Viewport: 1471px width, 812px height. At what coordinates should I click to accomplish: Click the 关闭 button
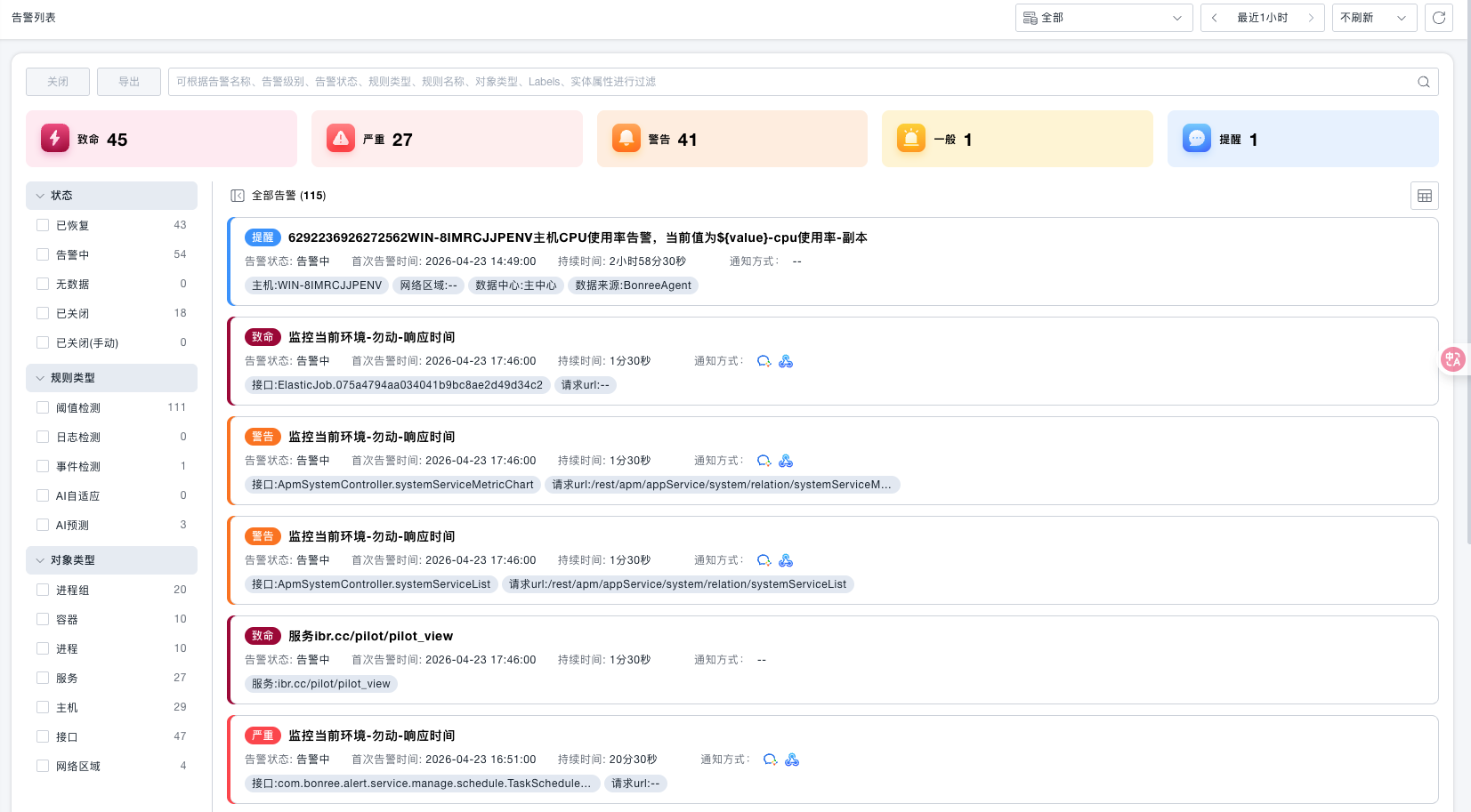coord(58,82)
